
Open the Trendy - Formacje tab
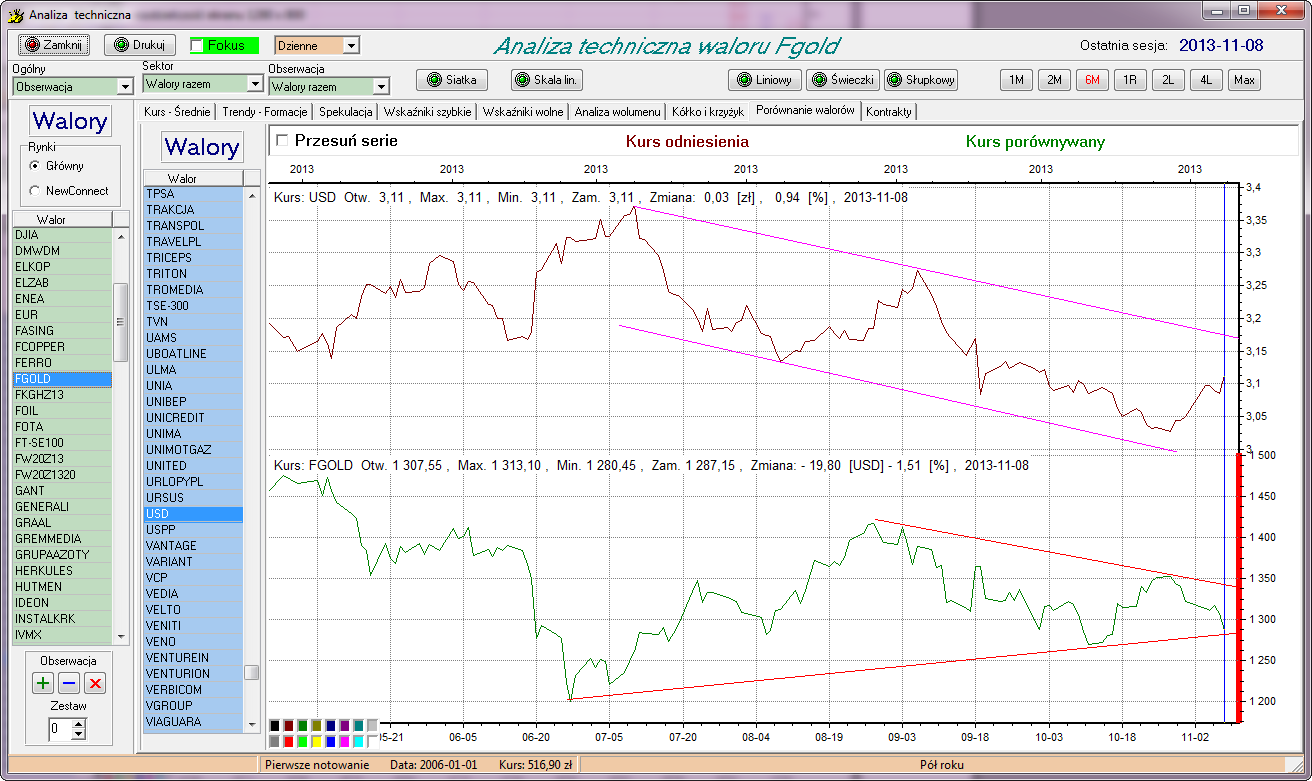pyautogui.click(x=265, y=112)
